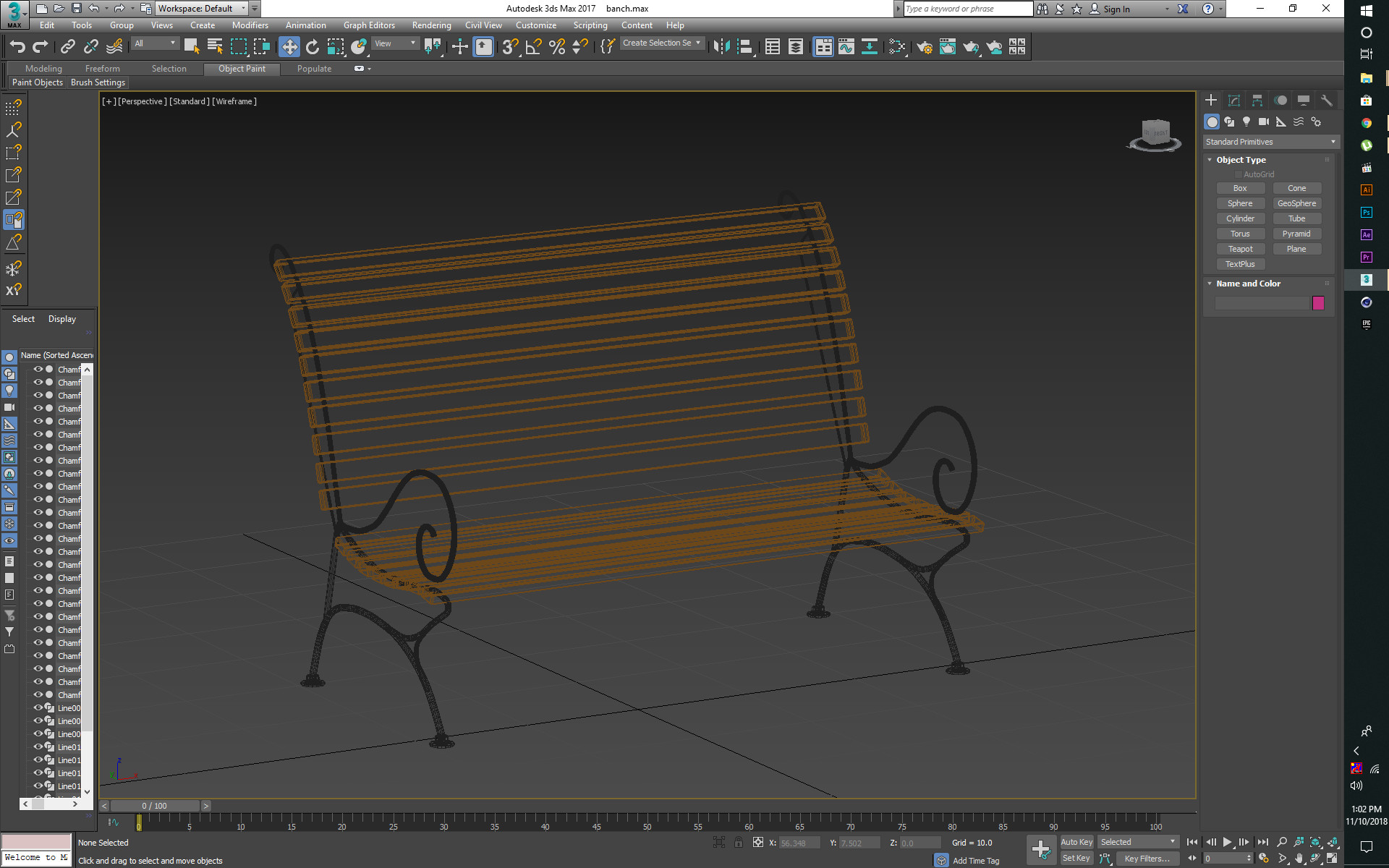The image size is (1389, 868).
Task: Open Render Setup teapot icon
Action: [x=925, y=47]
